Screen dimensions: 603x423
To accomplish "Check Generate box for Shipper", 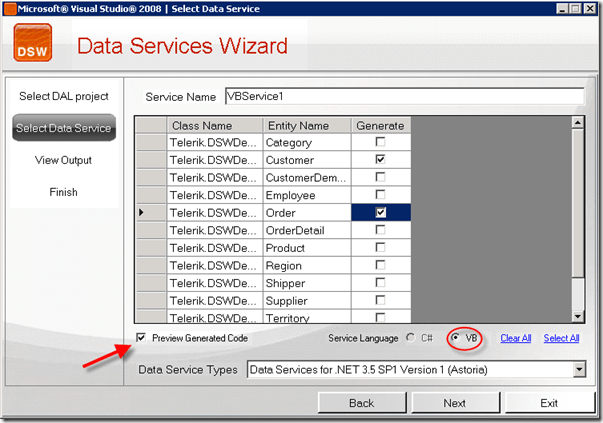I will click(x=380, y=283).
